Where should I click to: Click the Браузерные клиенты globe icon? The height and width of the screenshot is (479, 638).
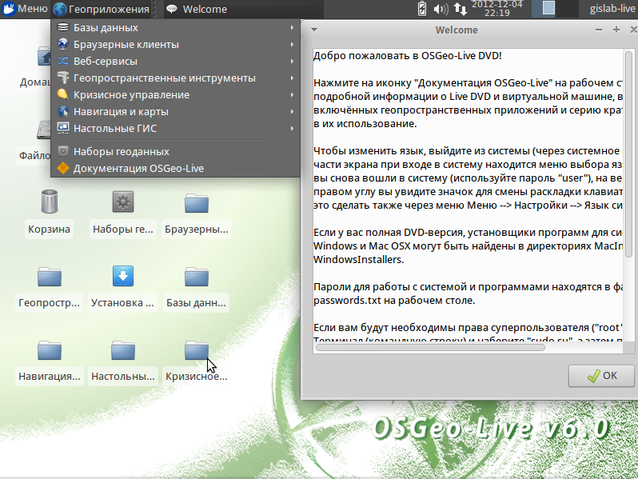(63, 44)
